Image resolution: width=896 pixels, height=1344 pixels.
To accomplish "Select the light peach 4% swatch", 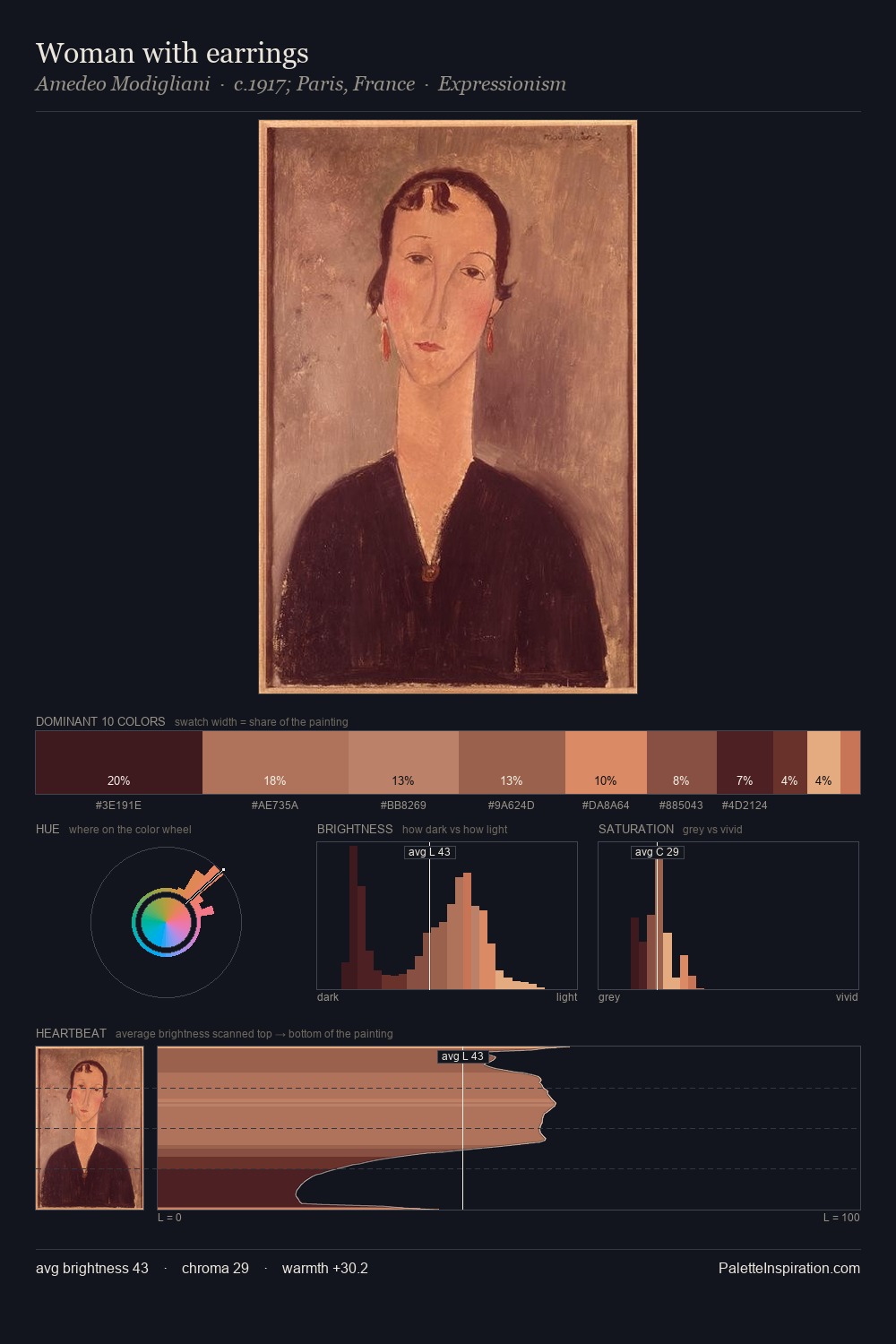I will click(x=823, y=762).
